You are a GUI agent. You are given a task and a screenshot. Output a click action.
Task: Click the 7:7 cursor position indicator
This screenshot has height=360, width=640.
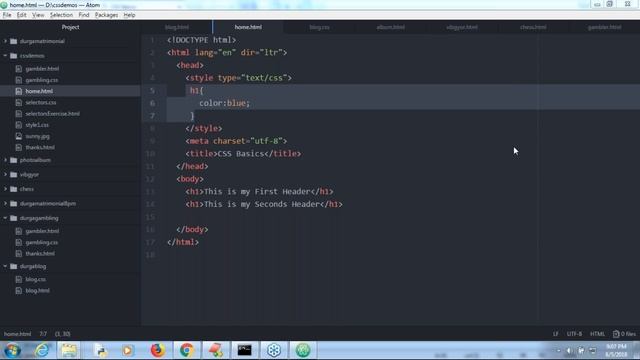[43, 334]
